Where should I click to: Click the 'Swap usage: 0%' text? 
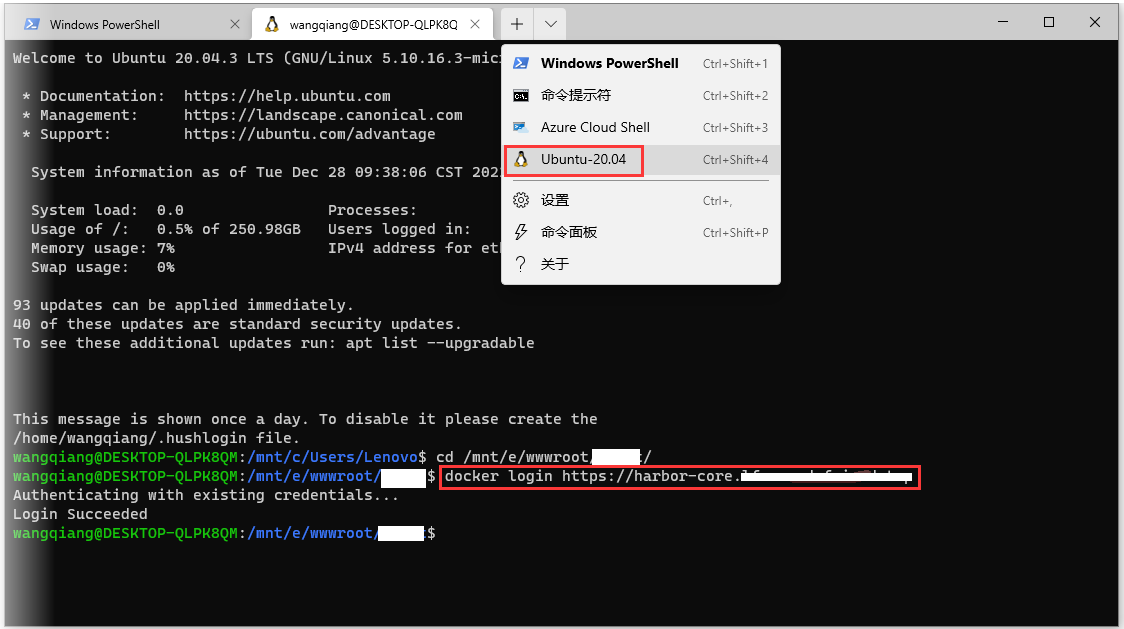tap(103, 267)
